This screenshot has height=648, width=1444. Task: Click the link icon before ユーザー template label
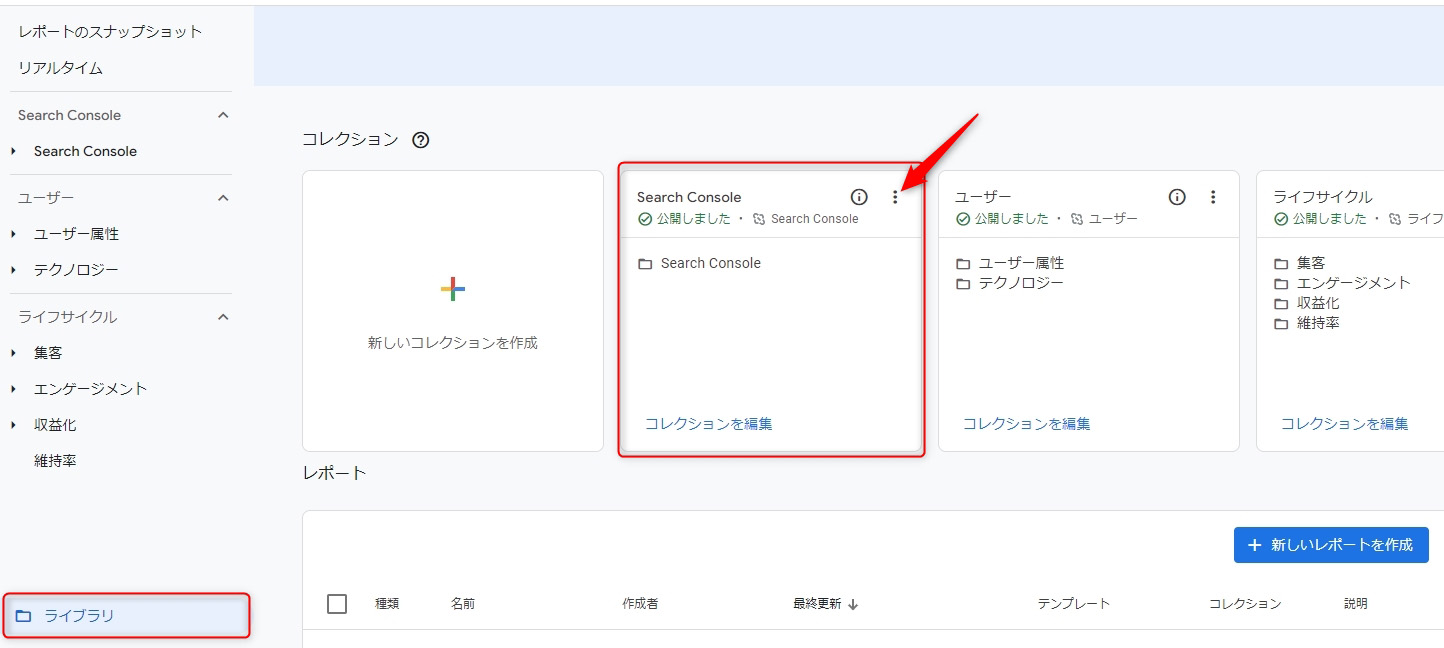coord(1077,219)
